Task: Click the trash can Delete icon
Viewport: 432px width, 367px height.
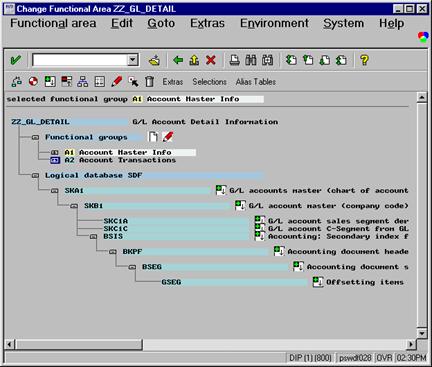Action: click(x=150, y=81)
